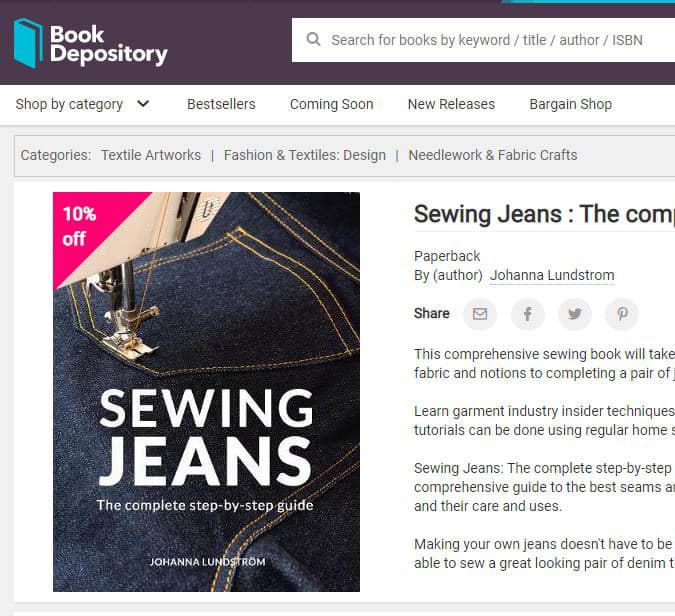Click the Shop by category chevron arrow

point(143,103)
